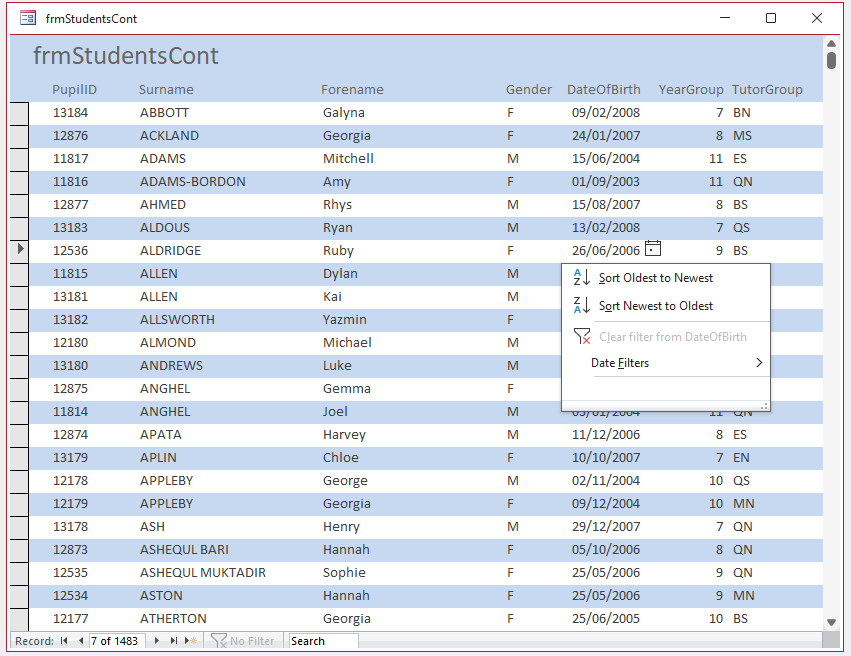Image resolution: width=851 pixels, height=656 pixels.
Task: Select record selector for ATHERTON row
Action: (19, 619)
